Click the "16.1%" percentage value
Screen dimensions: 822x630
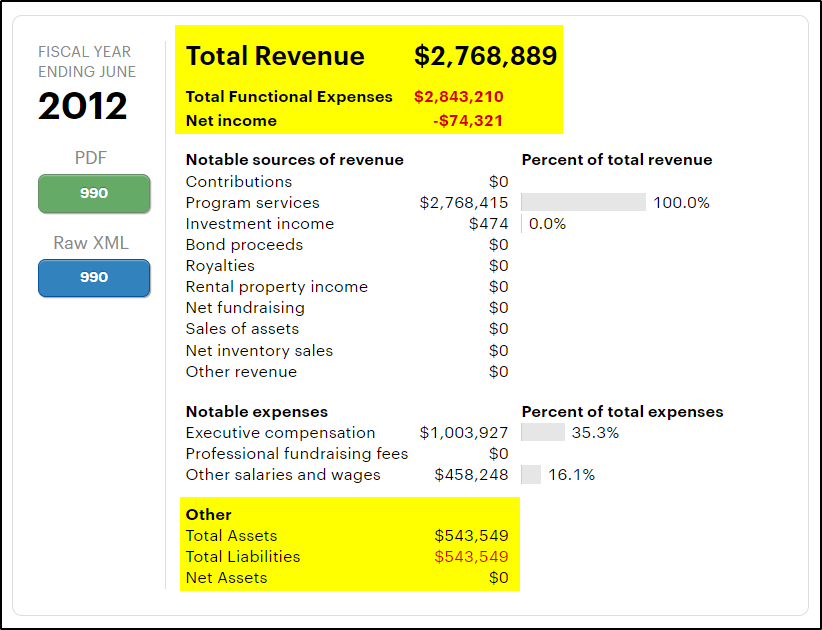coord(571,475)
